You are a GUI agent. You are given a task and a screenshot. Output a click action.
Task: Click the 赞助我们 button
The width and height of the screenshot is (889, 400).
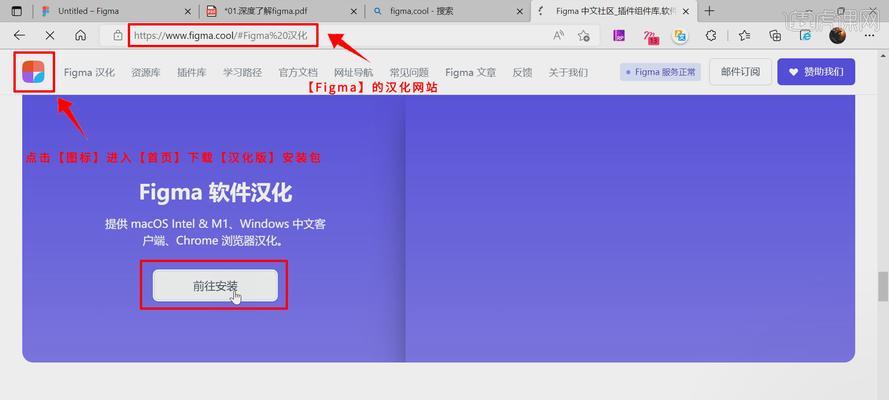[816, 72]
